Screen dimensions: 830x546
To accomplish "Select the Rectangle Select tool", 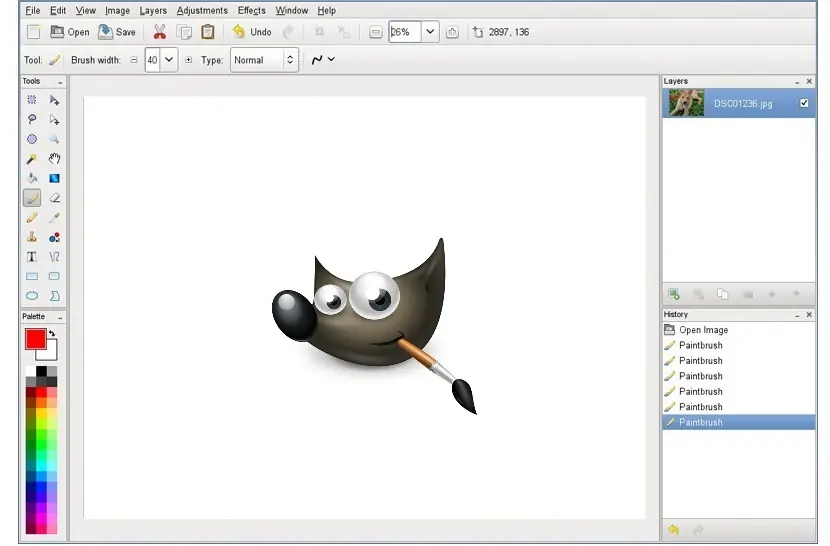I will (x=32, y=100).
